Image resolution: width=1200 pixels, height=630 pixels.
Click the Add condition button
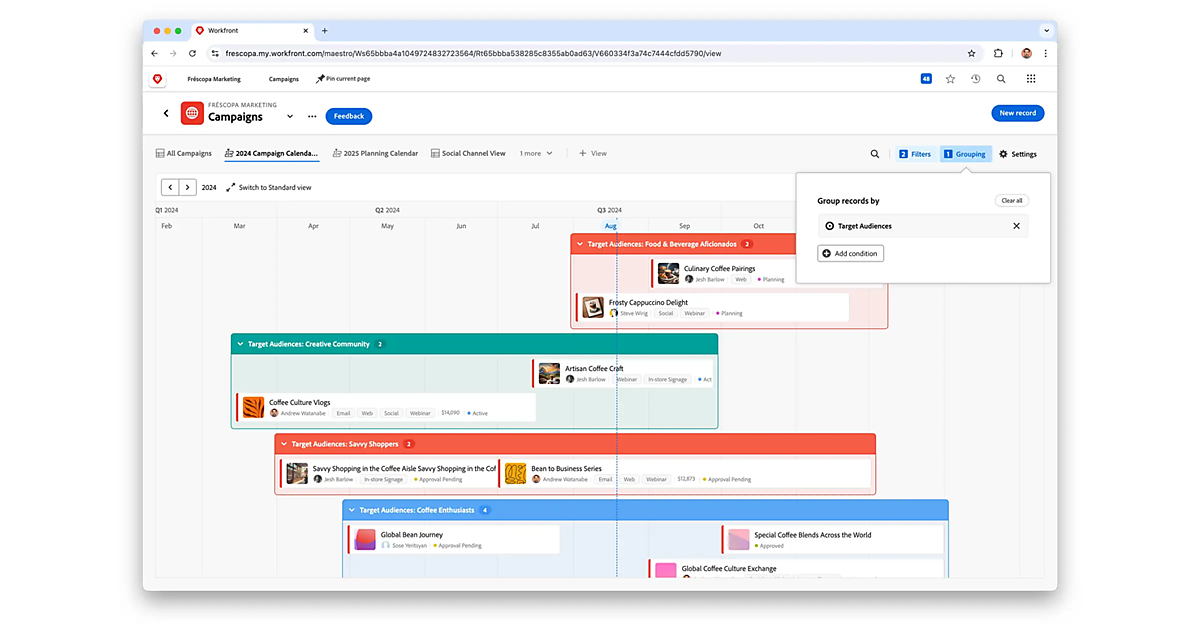tap(850, 254)
